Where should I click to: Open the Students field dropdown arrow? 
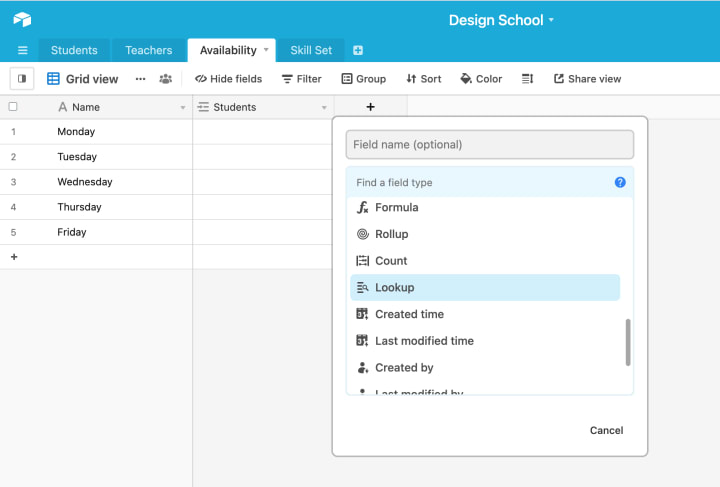tap(324, 108)
